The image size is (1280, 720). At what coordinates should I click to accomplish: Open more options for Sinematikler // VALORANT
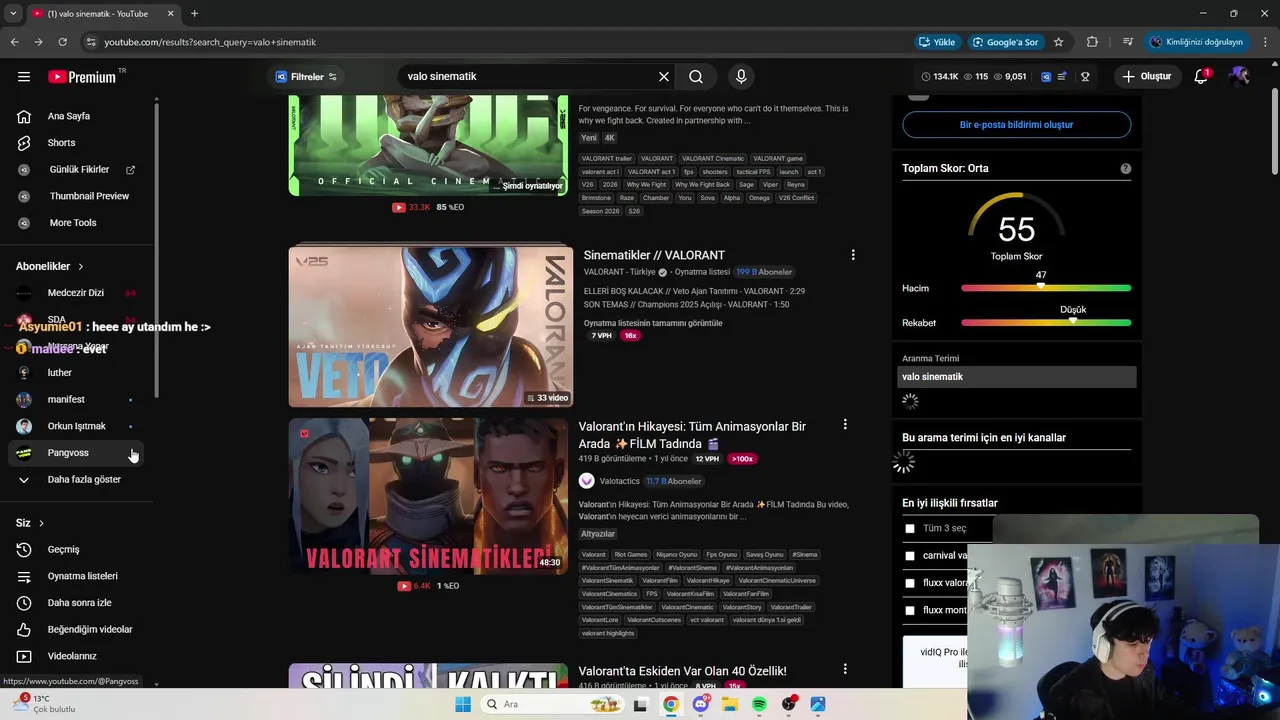tap(853, 255)
